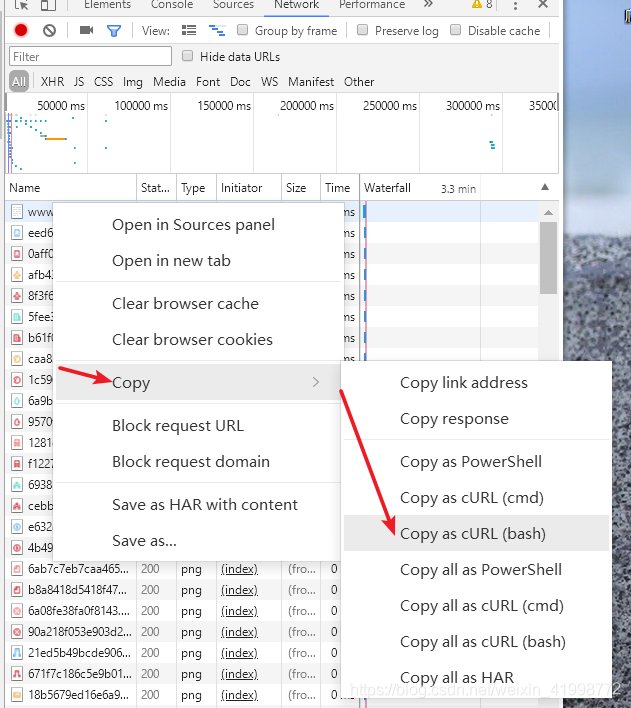
Task: Enable Disable cache checkbox
Action: pos(455,30)
